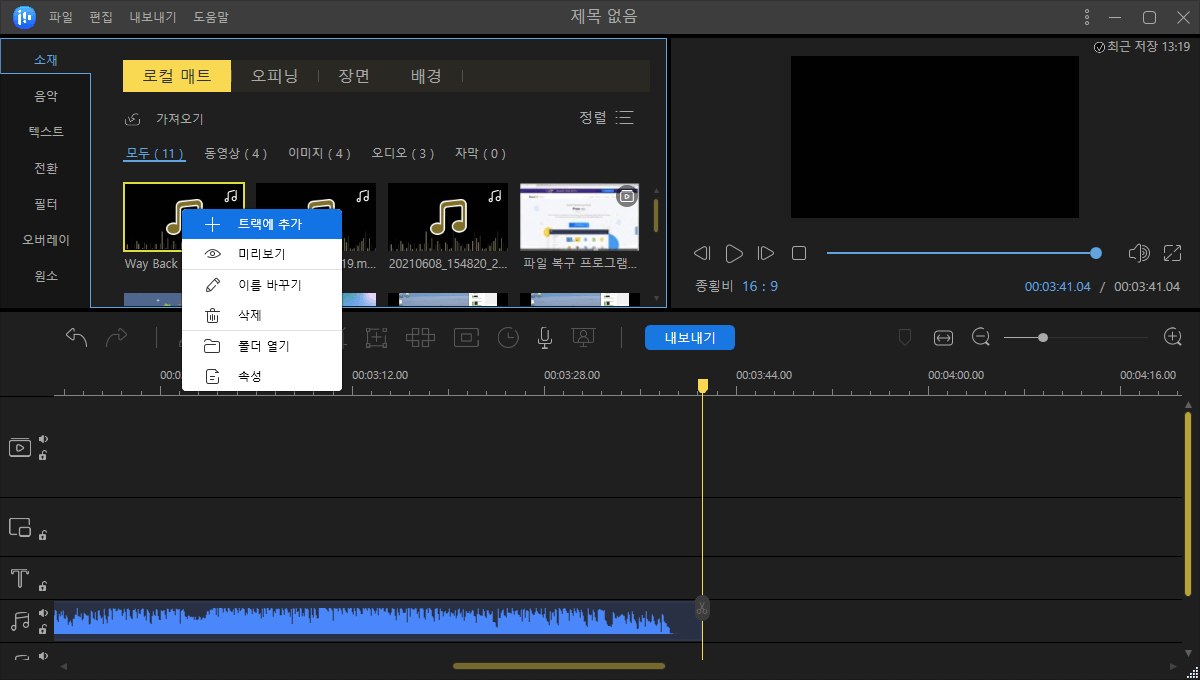The height and width of the screenshot is (680, 1200).
Task: Open the duration tool with the clock icon
Action: pos(508,338)
